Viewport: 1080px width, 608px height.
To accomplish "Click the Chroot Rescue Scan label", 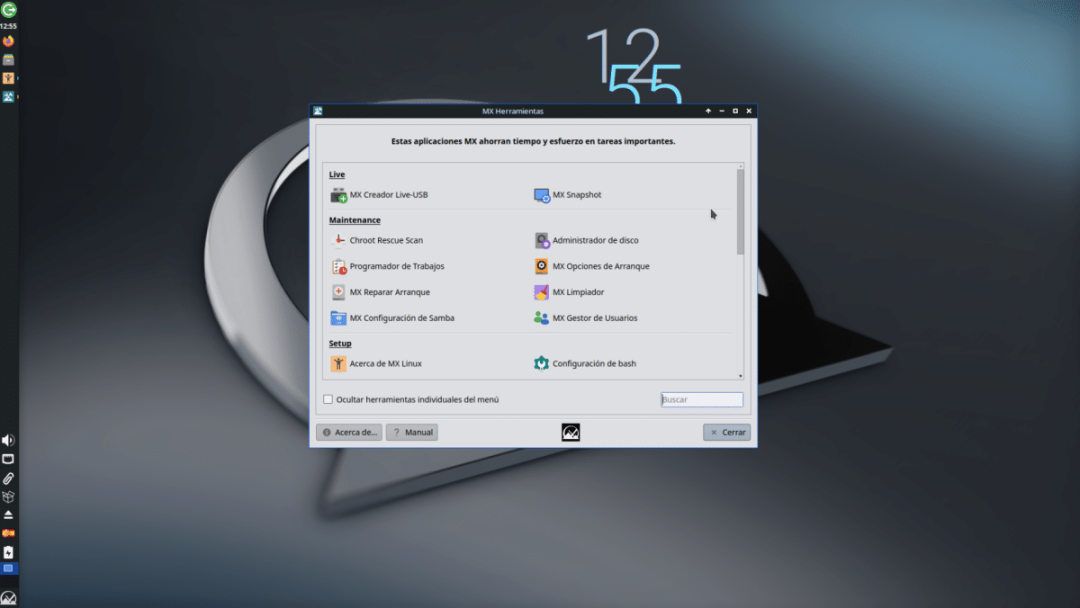I will (x=386, y=240).
